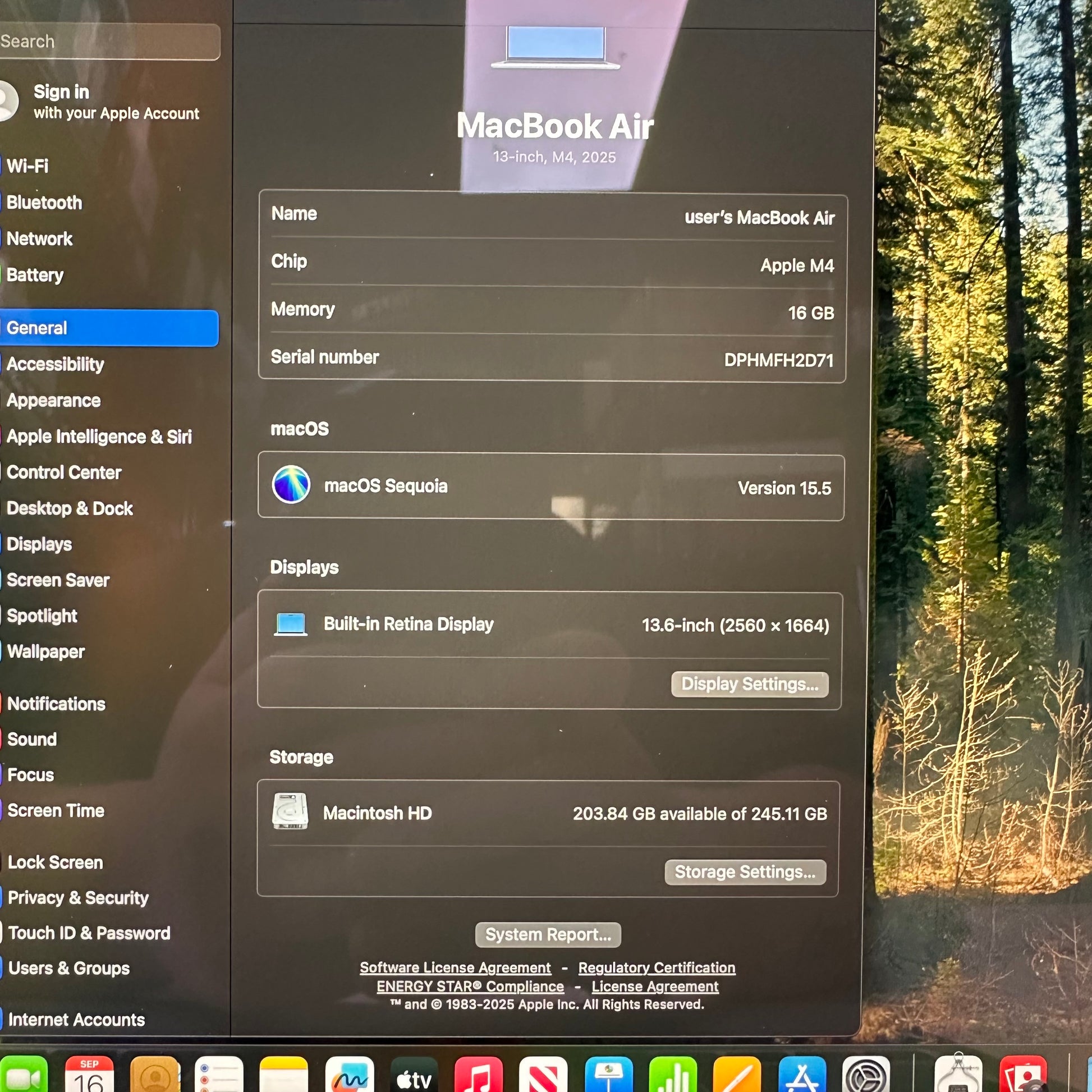Click the name "user's MacBook Air"
Image resolution: width=1092 pixels, height=1092 pixels.
tap(760, 218)
